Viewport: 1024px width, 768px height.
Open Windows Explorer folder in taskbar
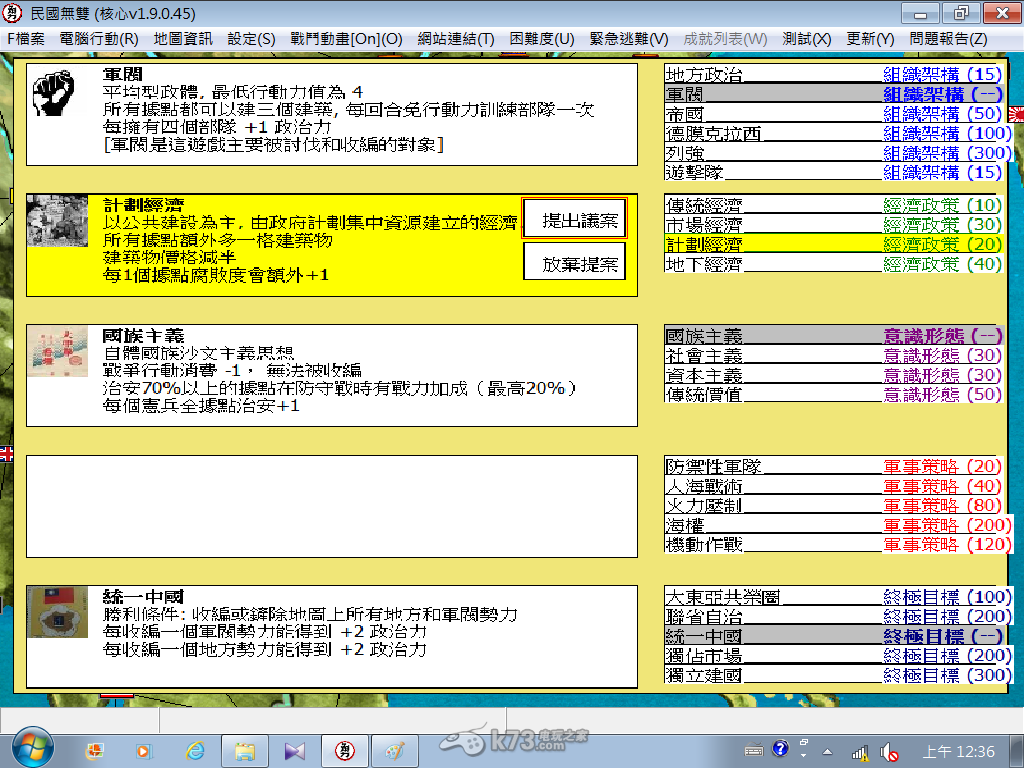point(245,750)
